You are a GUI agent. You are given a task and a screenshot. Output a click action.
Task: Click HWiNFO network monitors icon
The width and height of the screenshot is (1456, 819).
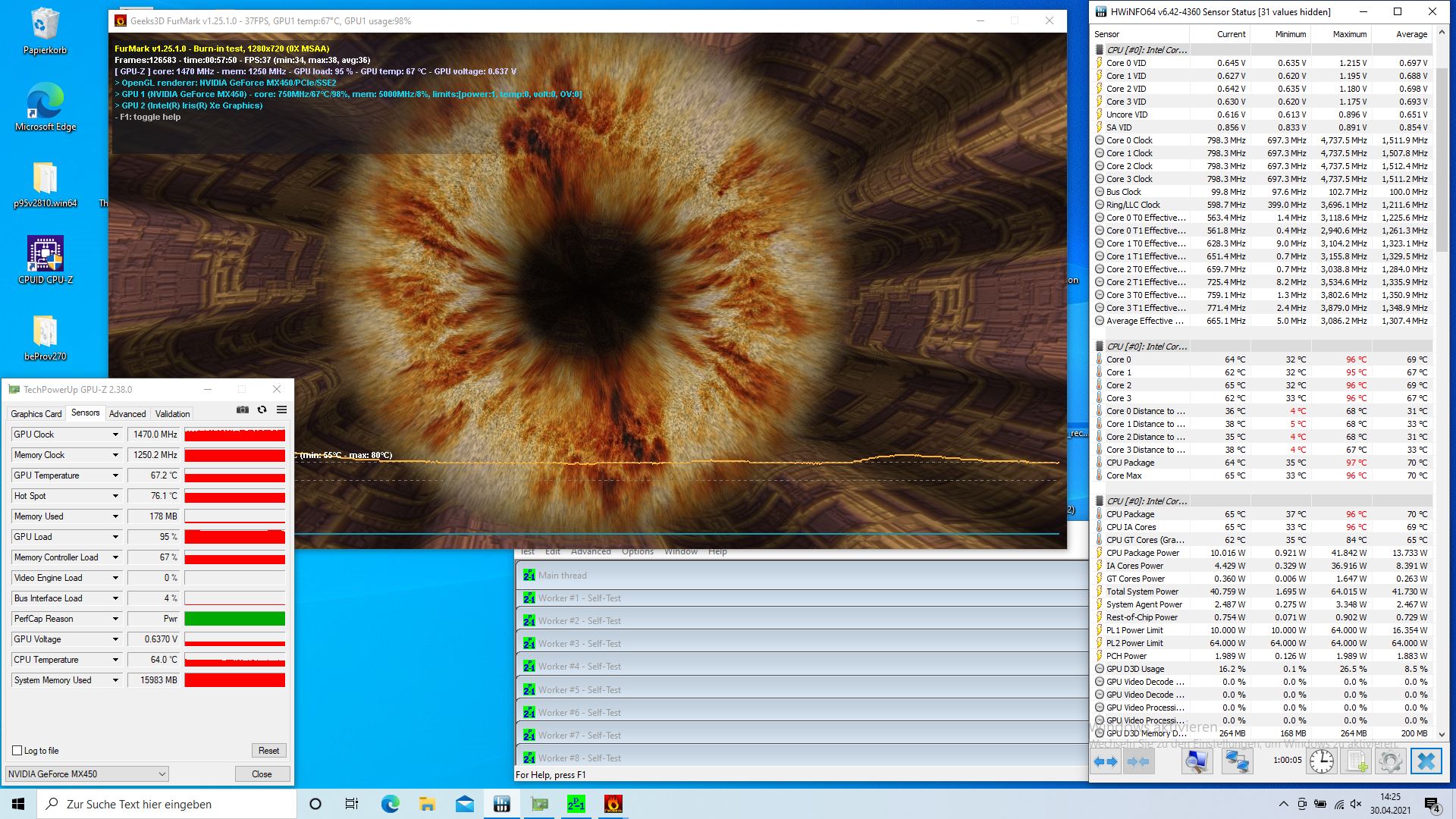1237,761
